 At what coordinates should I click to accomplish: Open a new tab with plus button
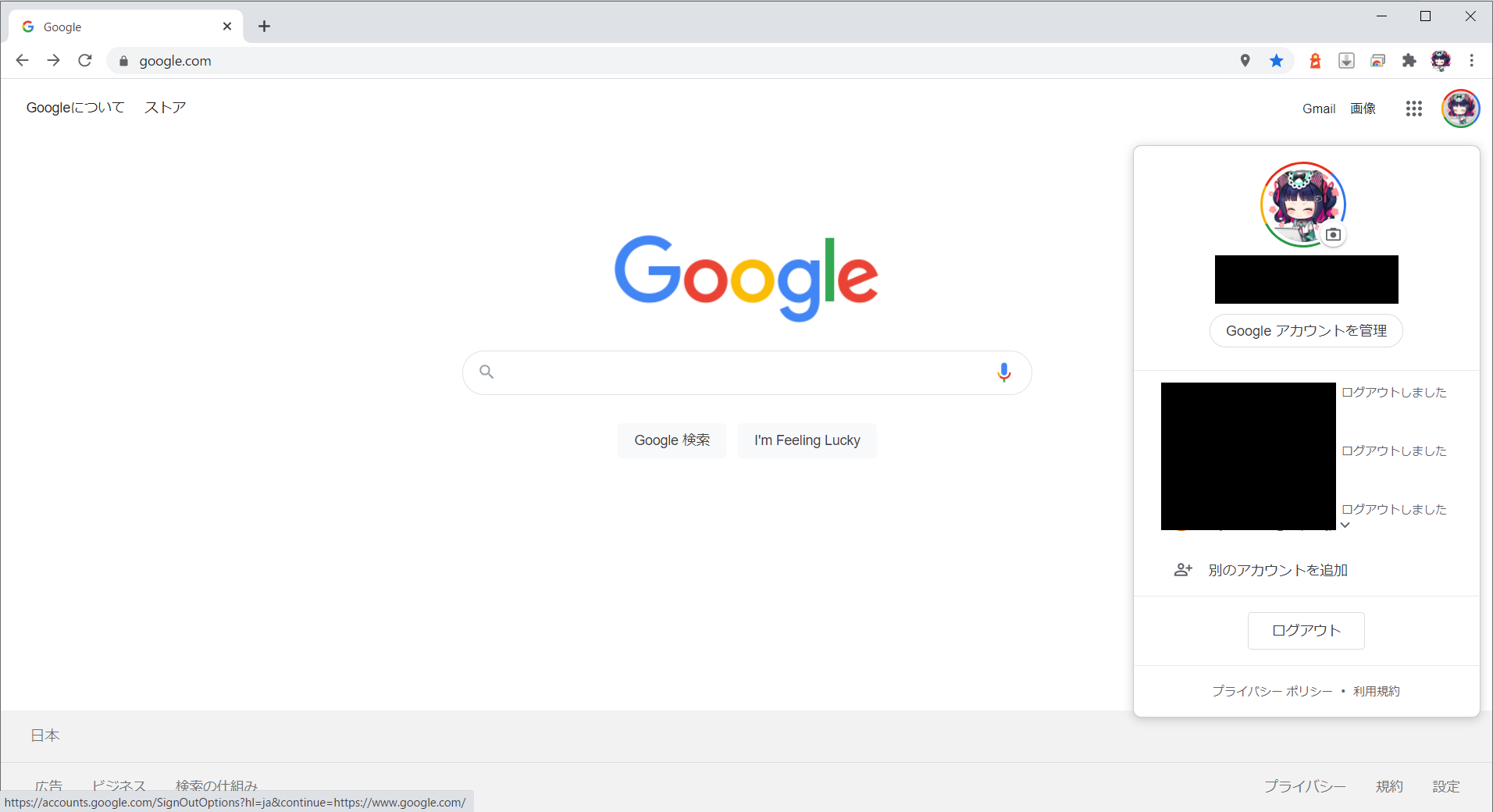(x=264, y=27)
